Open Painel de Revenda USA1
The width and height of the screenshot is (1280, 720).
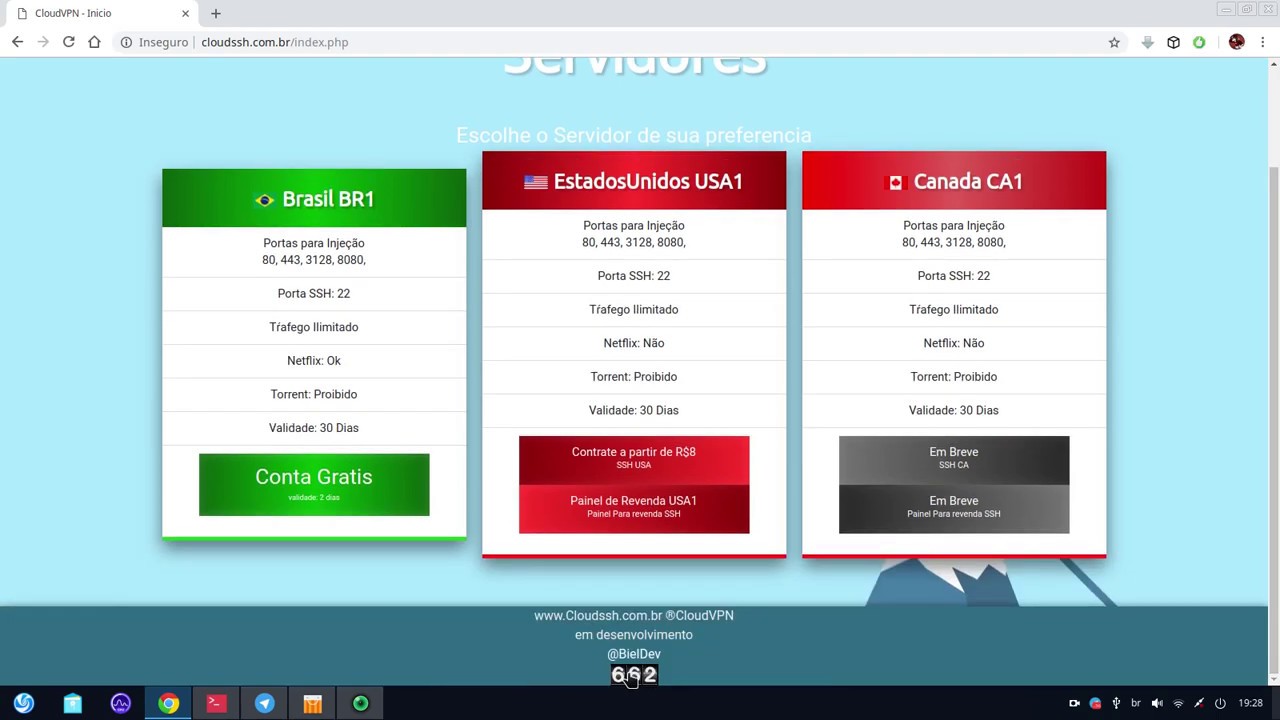tap(634, 509)
